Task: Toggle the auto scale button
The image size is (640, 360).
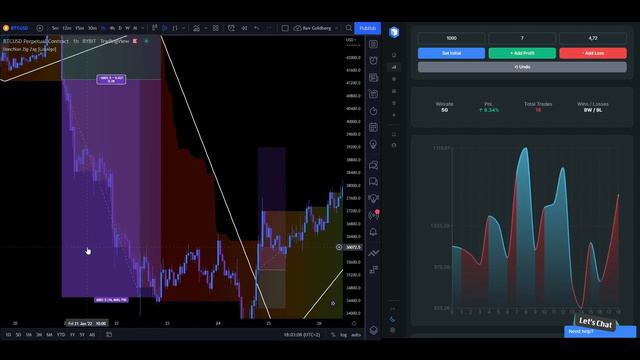Action: pyautogui.click(x=356, y=335)
